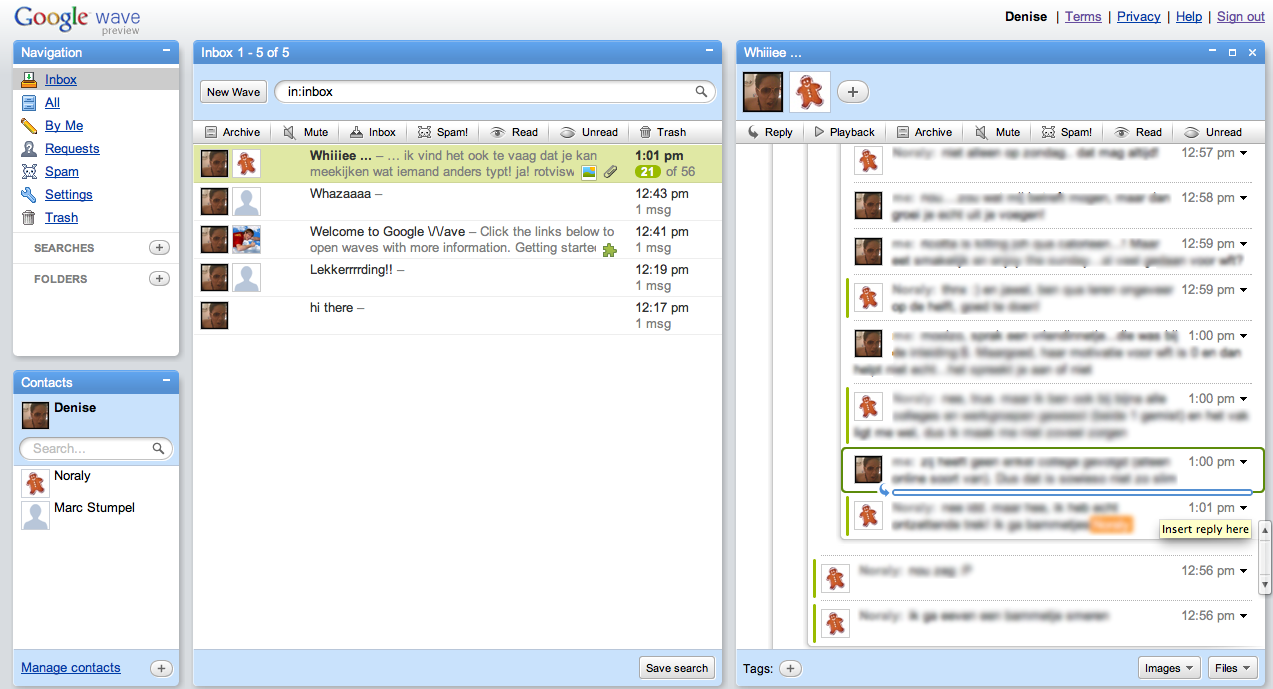1273x689 pixels.
Task: Move wave to Inbox via Inbox toolbar
Action: point(373,132)
